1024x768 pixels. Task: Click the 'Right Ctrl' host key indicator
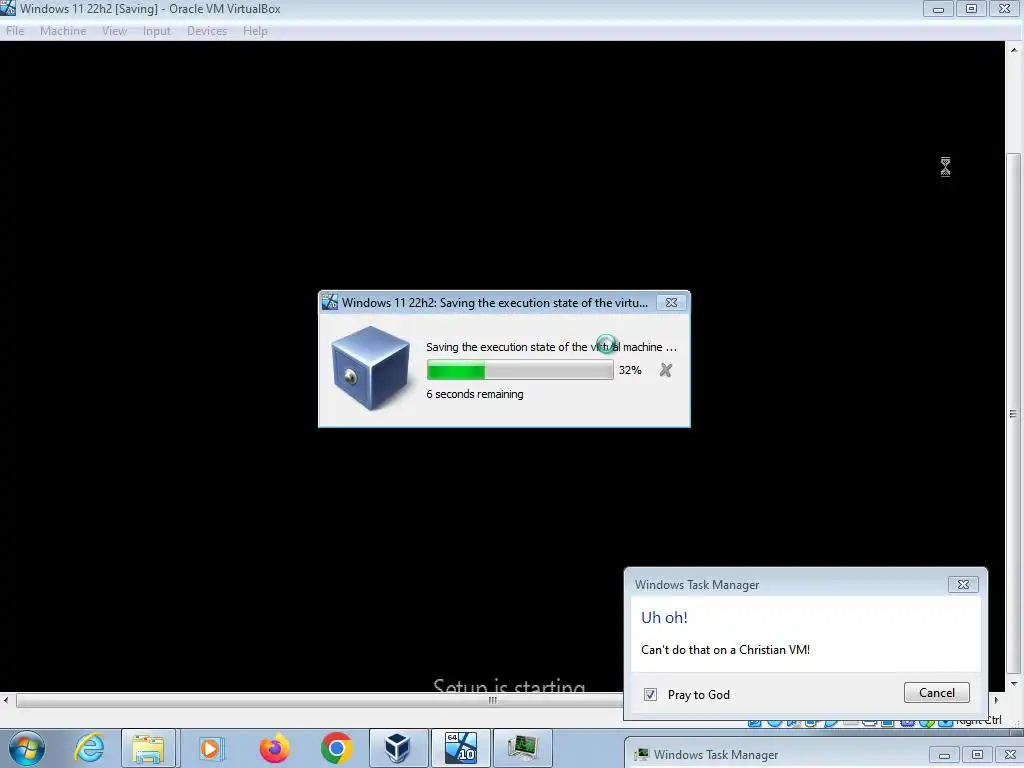[x=979, y=721]
